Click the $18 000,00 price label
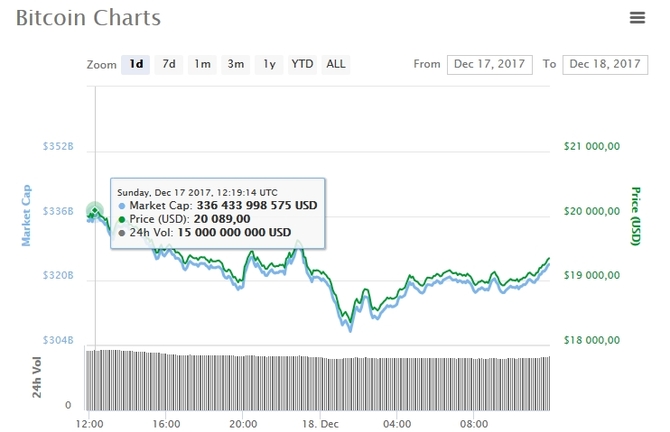The image size is (670, 432). [592, 340]
